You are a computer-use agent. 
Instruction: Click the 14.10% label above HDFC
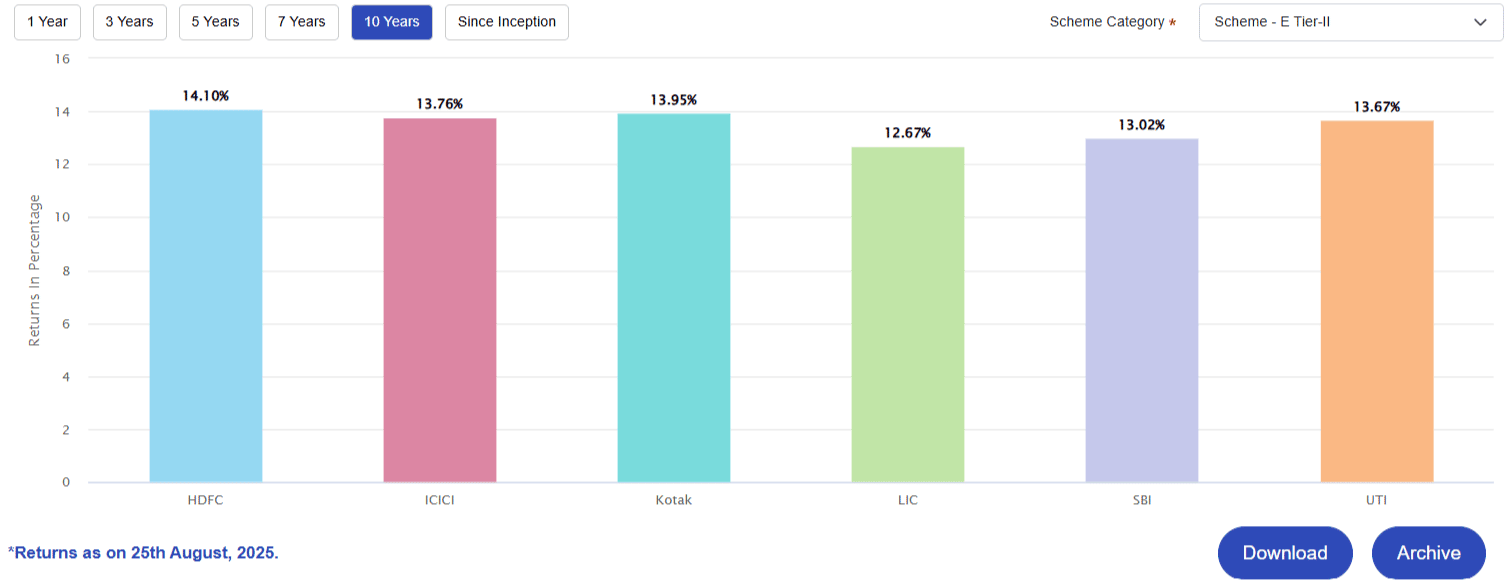pyautogui.click(x=206, y=96)
